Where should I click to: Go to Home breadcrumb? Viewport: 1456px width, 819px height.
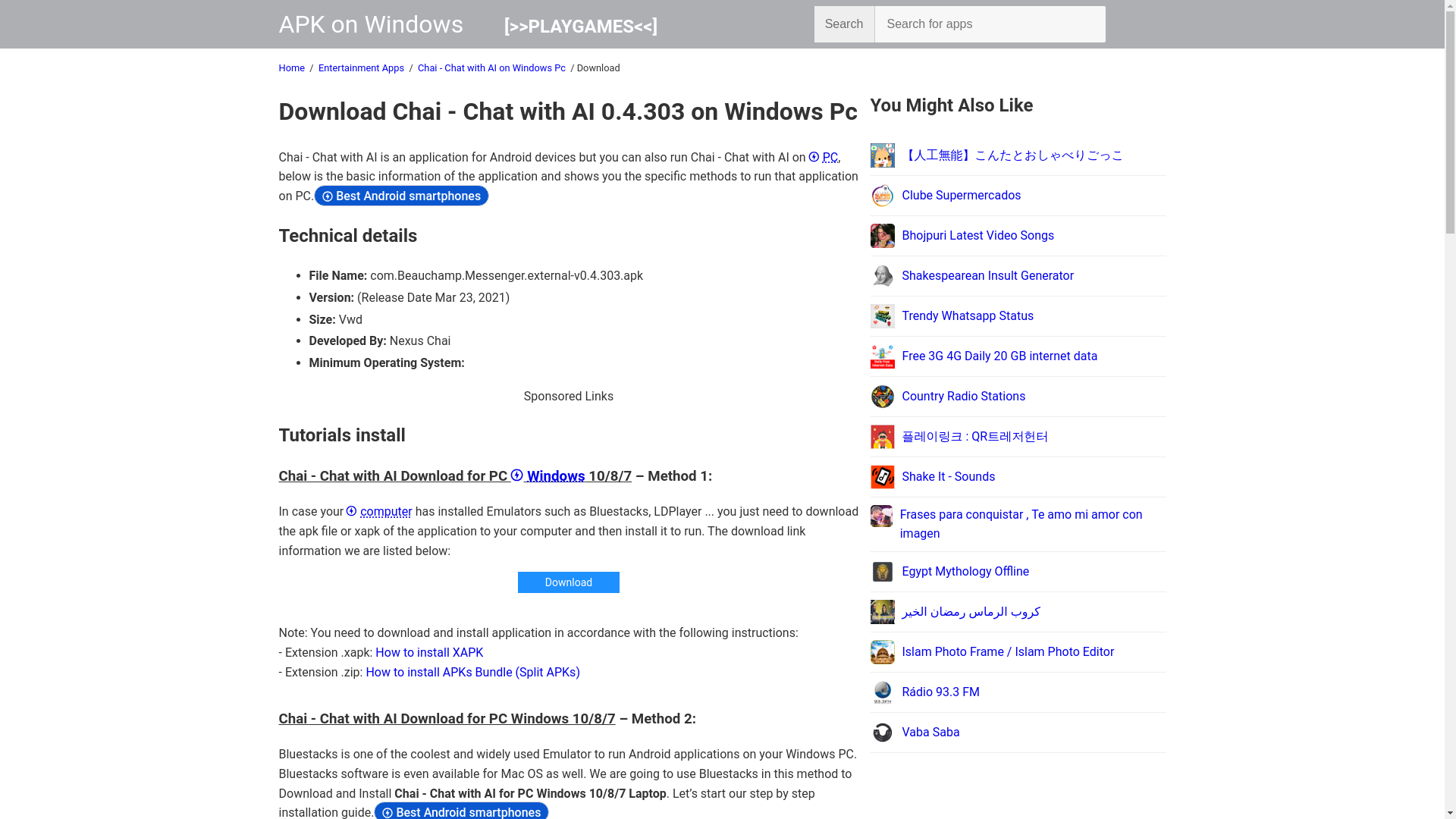[x=292, y=68]
